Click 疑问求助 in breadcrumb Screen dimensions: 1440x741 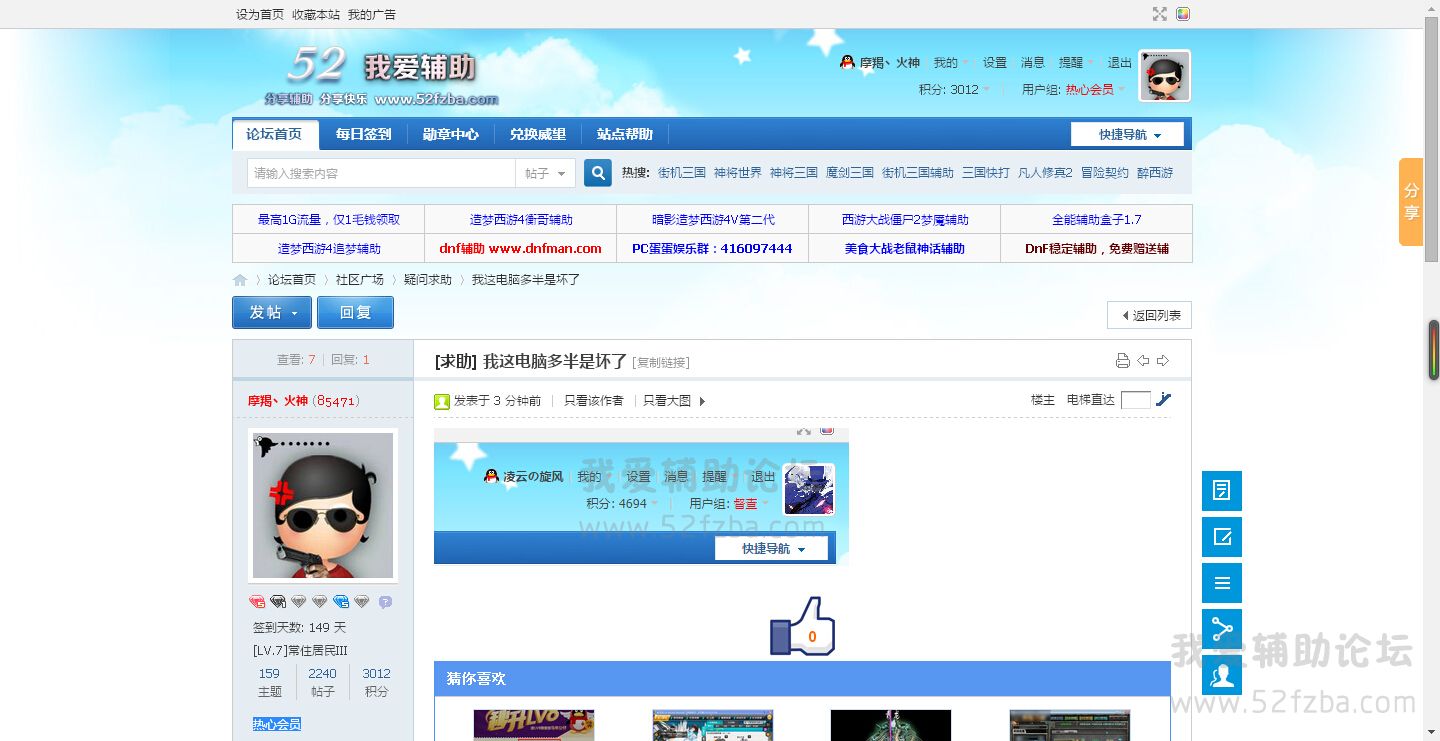tap(428, 280)
